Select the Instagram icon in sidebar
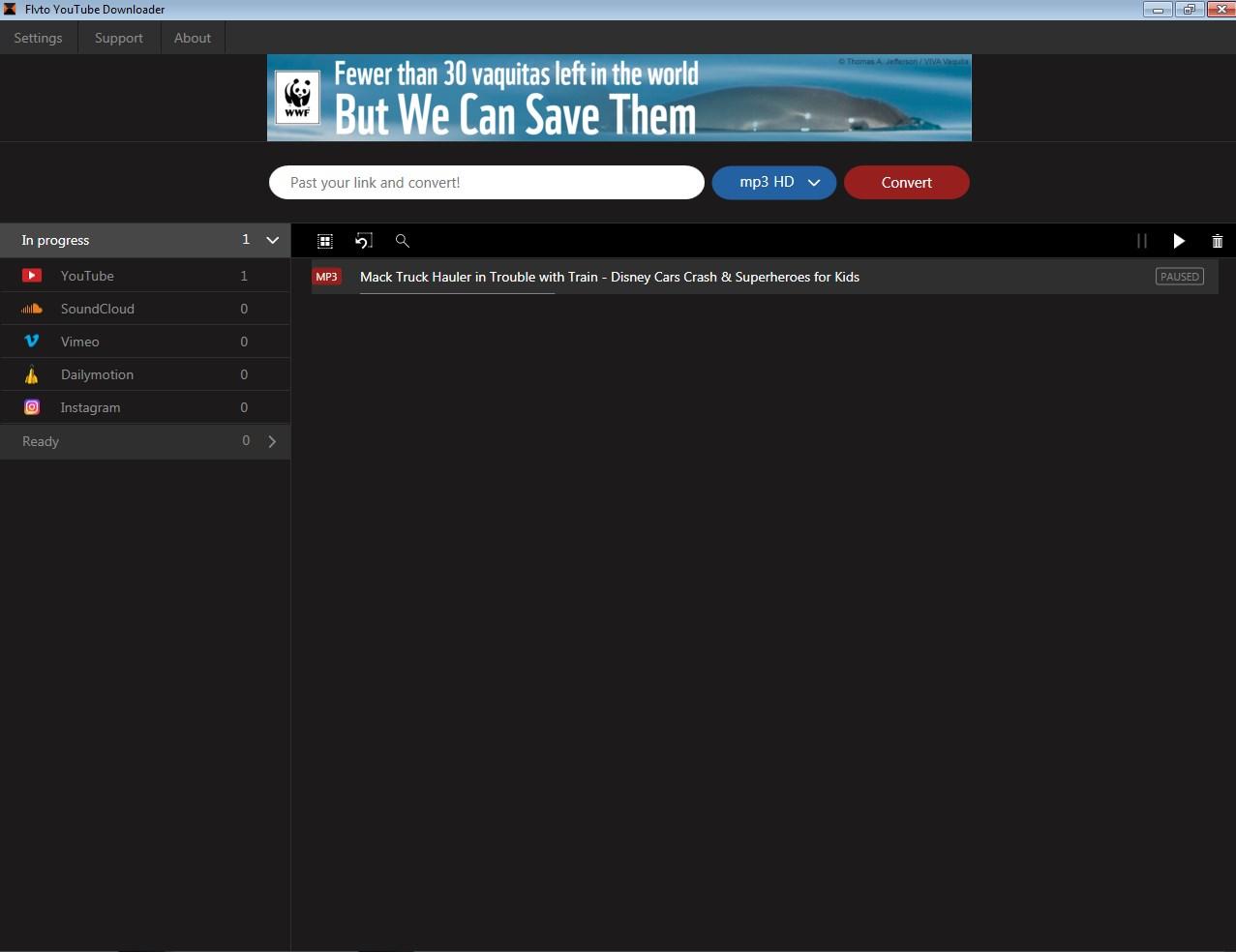The image size is (1236, 952). [x=32, y=407]
